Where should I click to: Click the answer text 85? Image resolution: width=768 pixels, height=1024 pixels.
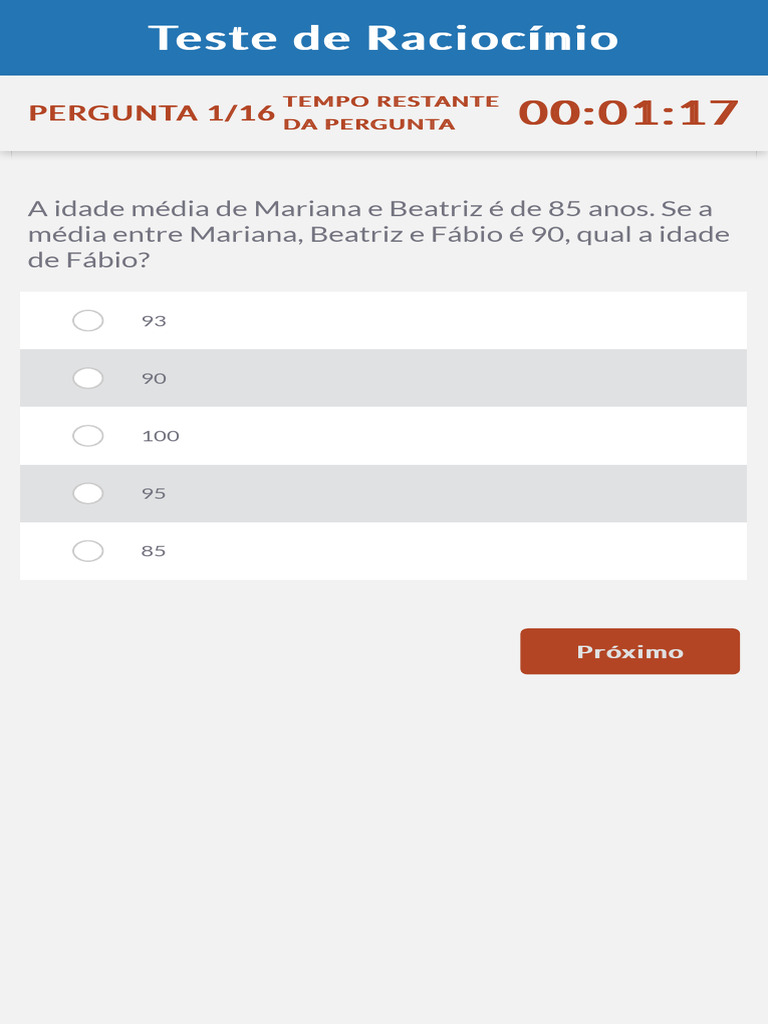click(x=154, y=551)
